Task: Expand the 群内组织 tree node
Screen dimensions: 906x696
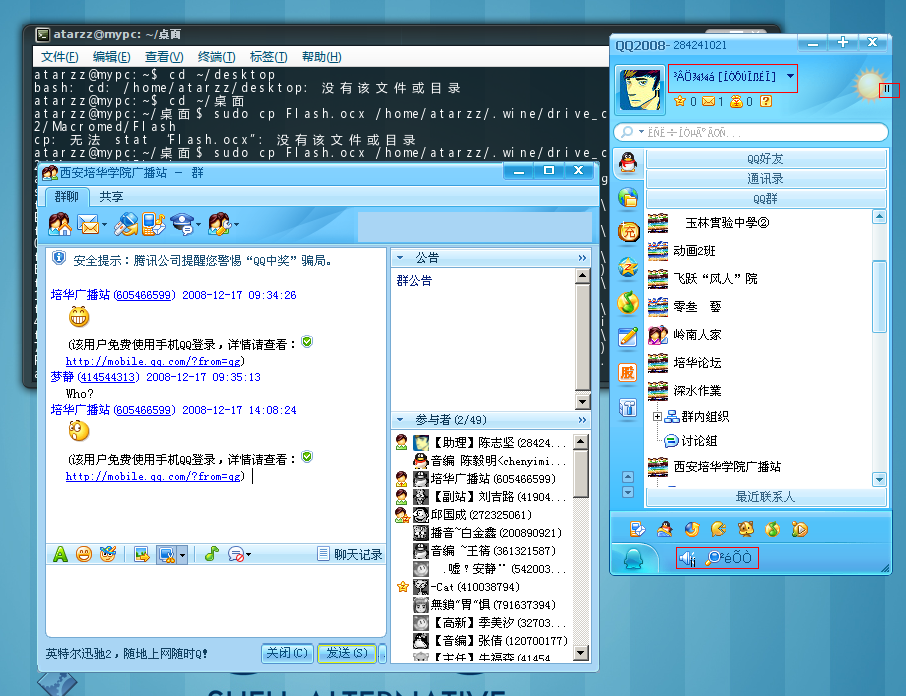Action: 657,416
